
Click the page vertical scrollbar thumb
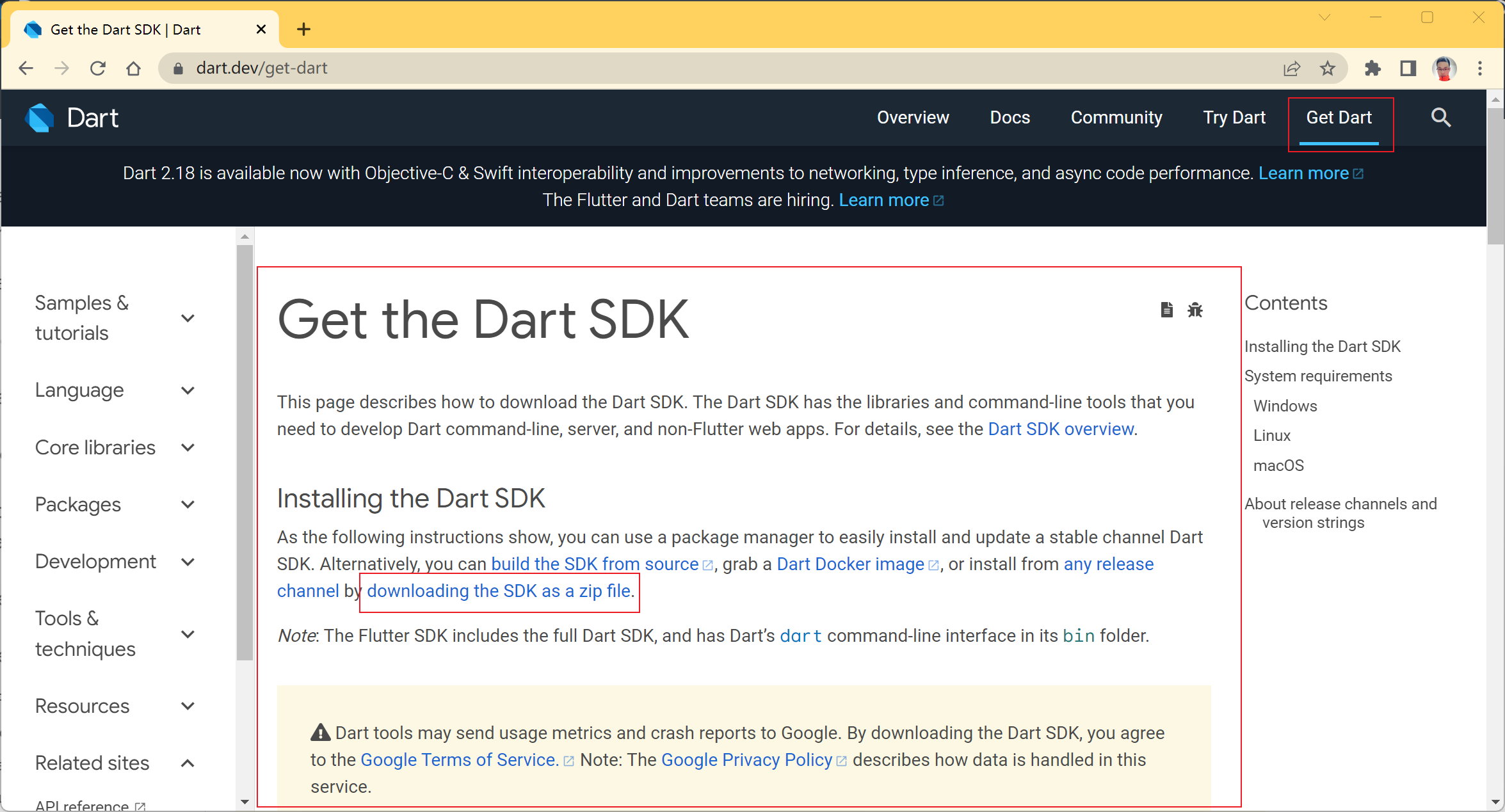pyautogui.click(x=1495, y=176)
